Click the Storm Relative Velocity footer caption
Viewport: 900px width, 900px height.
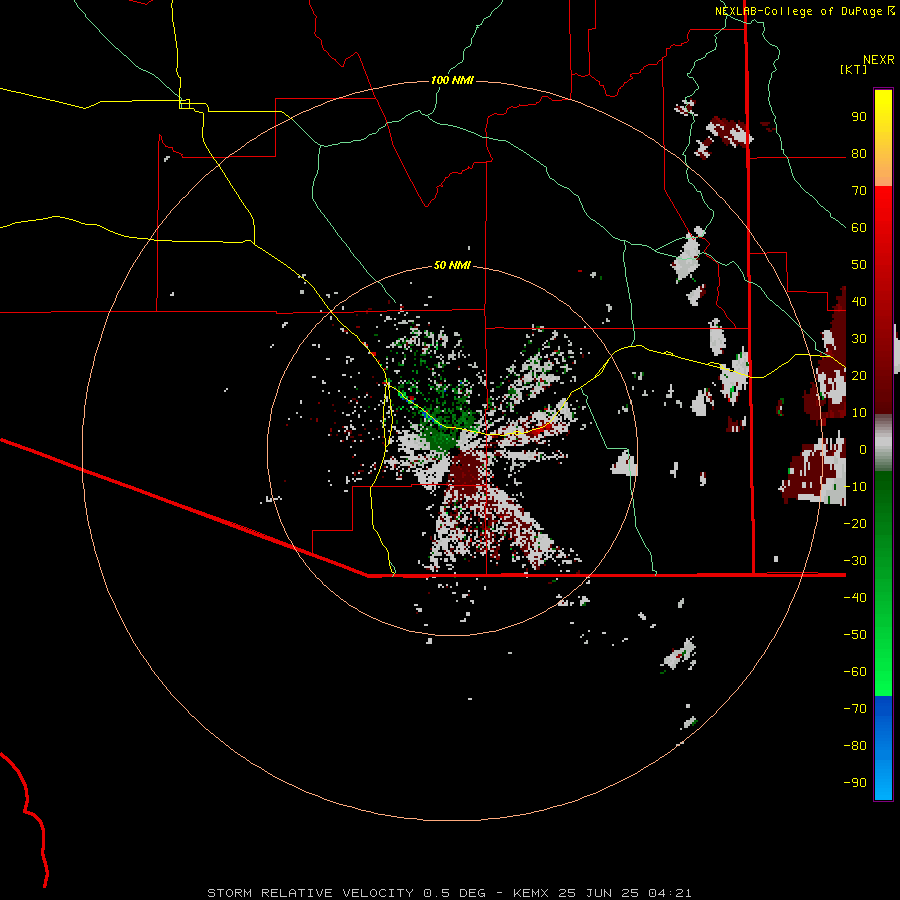(449, 893)
